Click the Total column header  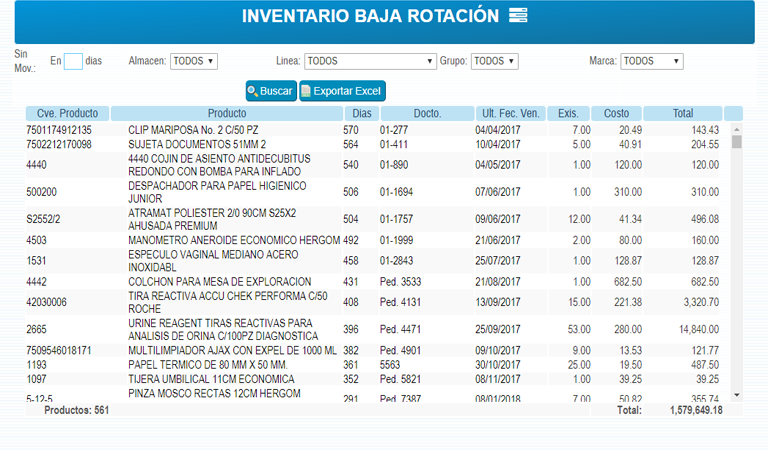coord(682,113)
